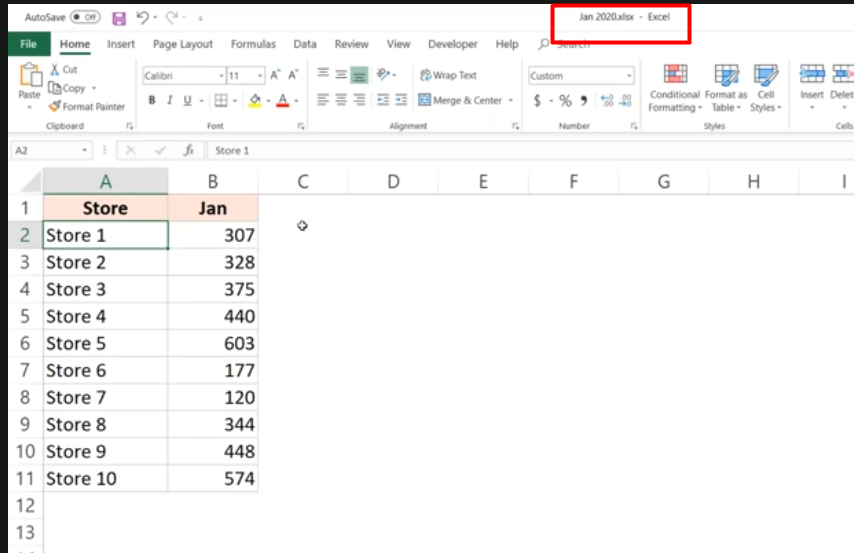
Task: Click the formula bar showing Store 1
Action: pos(528,150)
